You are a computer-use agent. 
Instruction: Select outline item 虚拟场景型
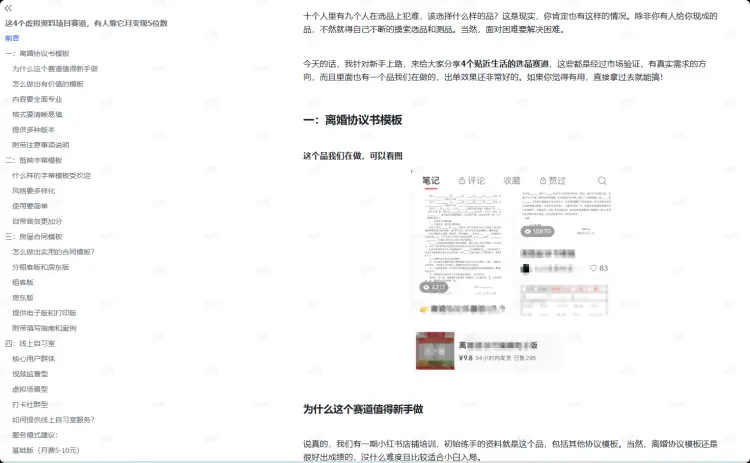point(30,390)
